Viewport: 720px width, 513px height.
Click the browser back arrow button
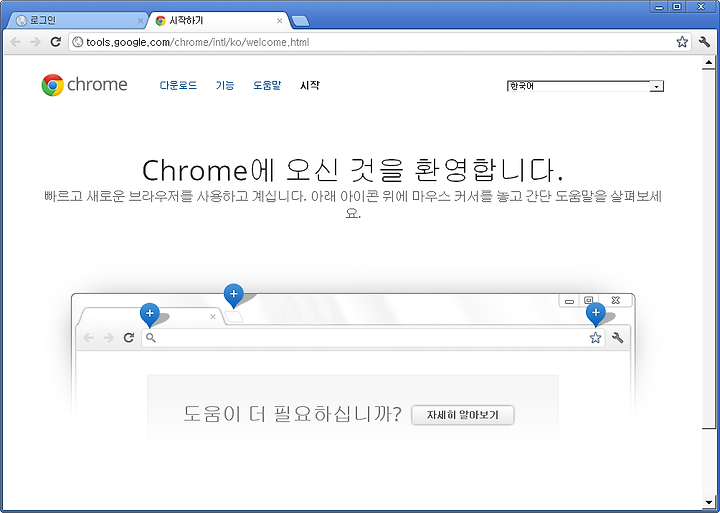[x=15, y=42]
